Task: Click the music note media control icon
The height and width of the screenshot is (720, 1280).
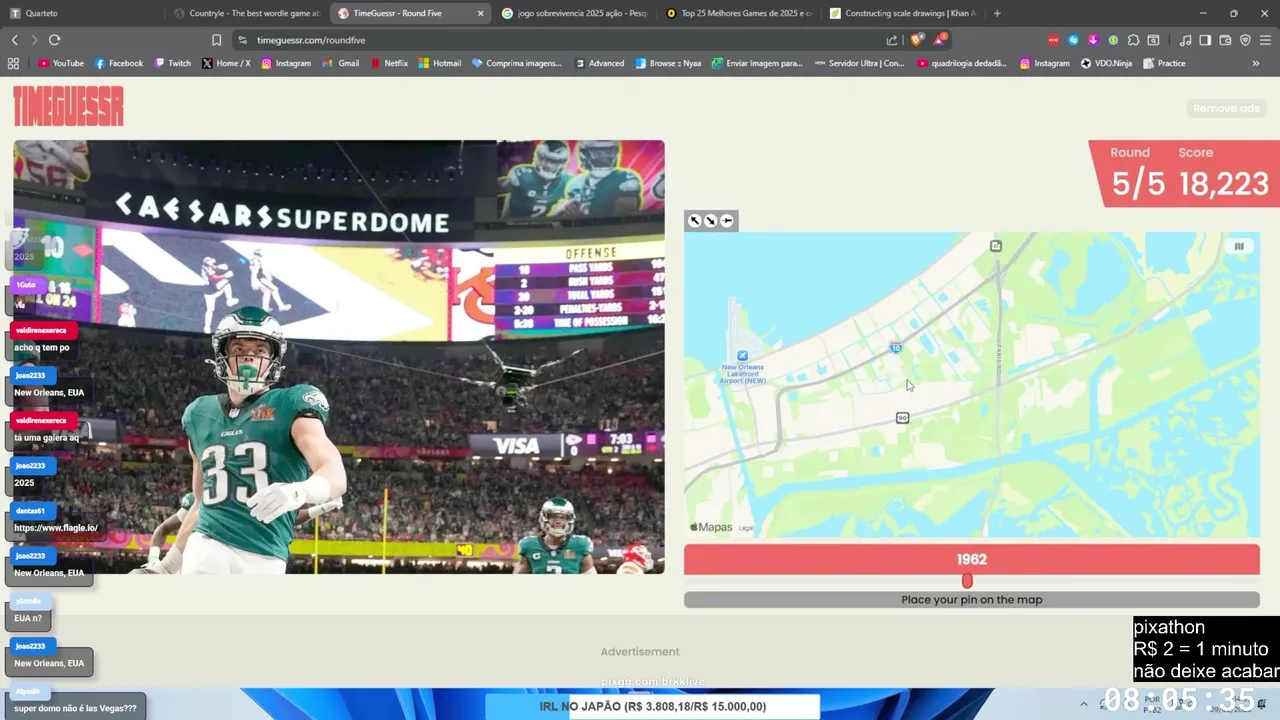Action: coord(1185,40)
